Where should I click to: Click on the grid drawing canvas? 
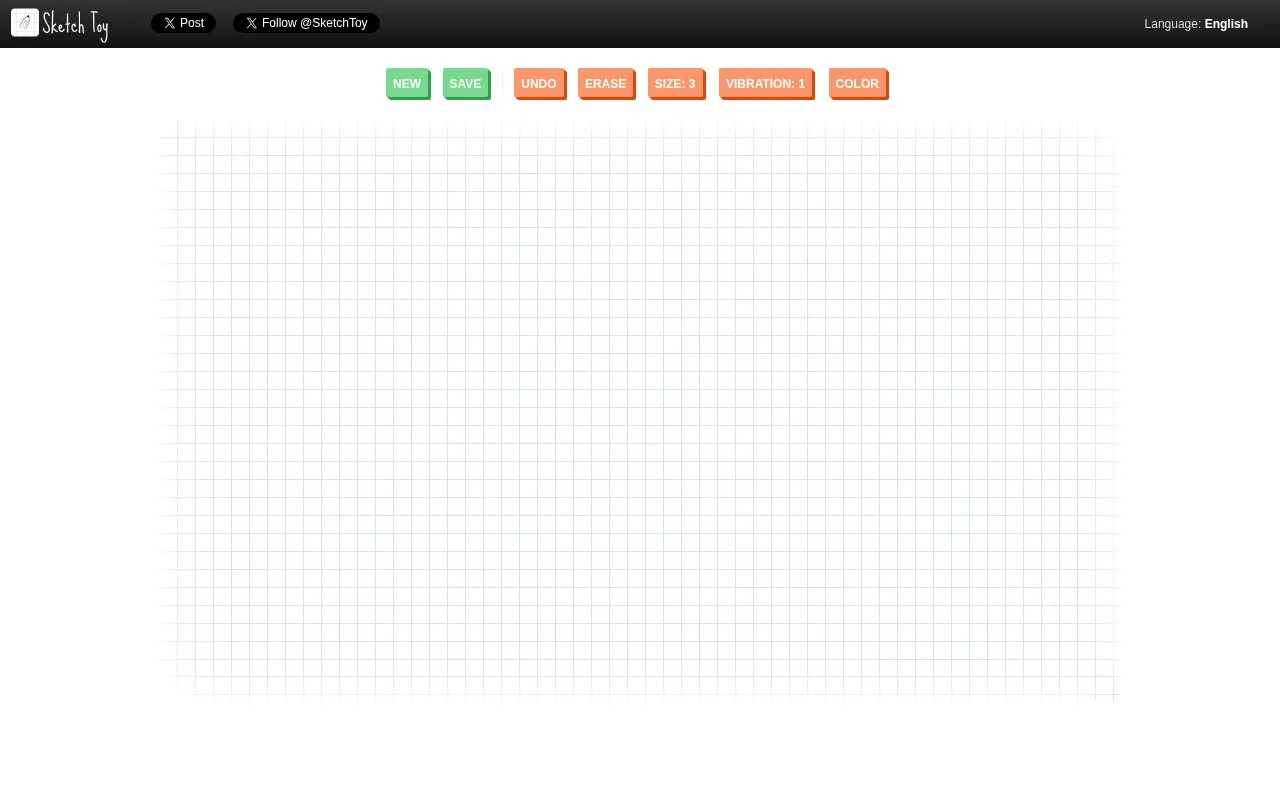(x=640, y=410)
